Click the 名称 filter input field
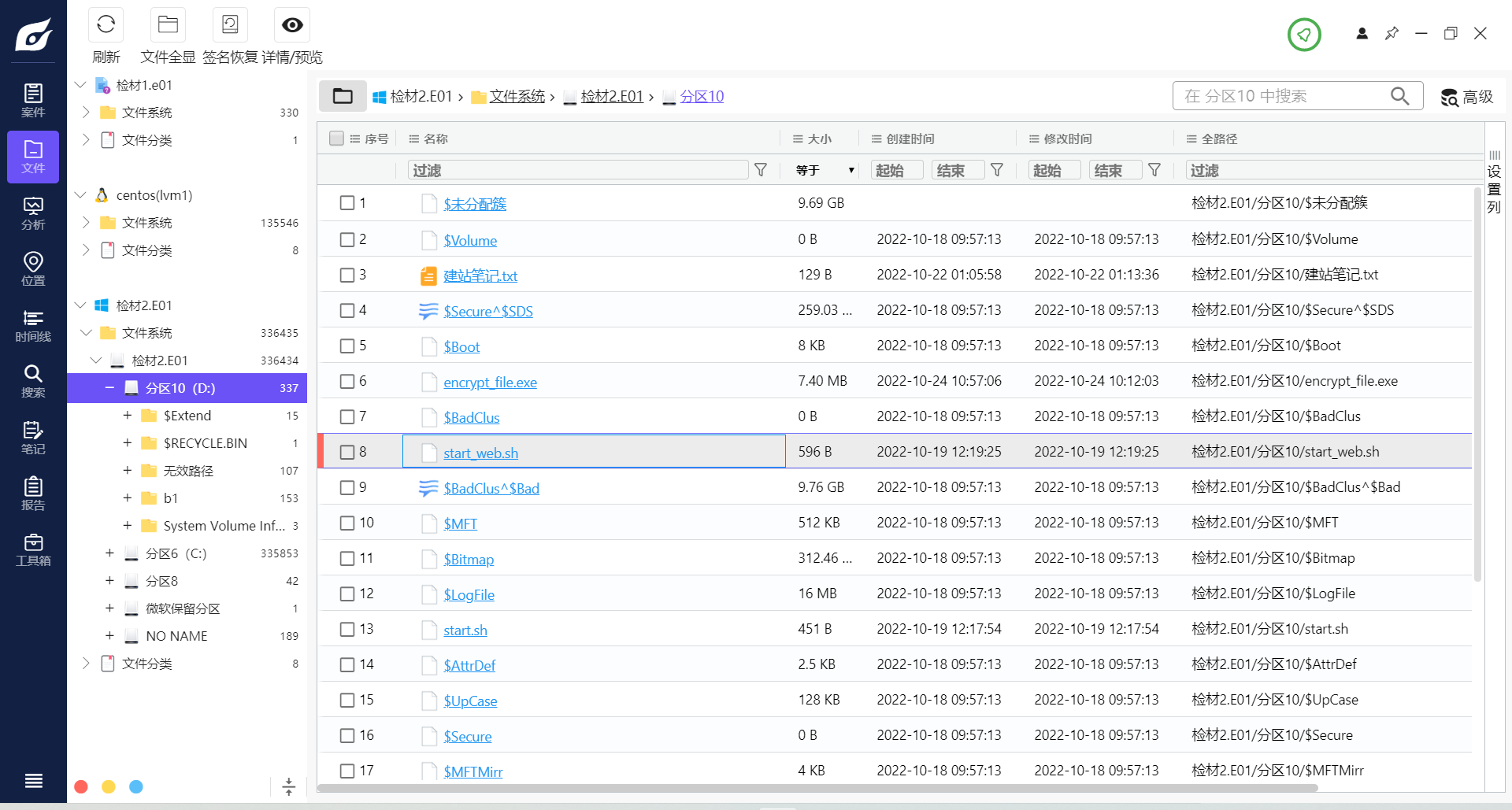 [x=578, y=170]
